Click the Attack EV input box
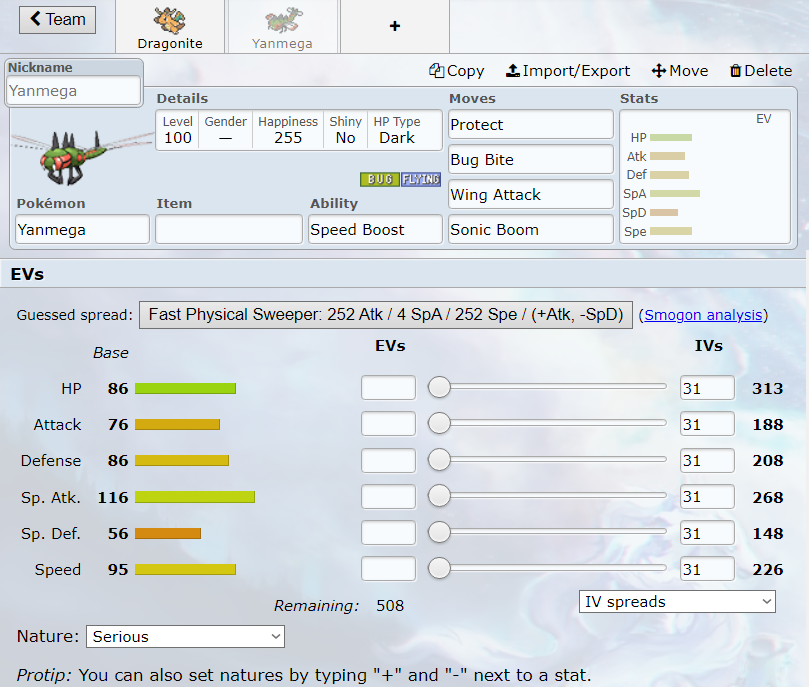This screenshot has width=809, height=687. point(389,424)
